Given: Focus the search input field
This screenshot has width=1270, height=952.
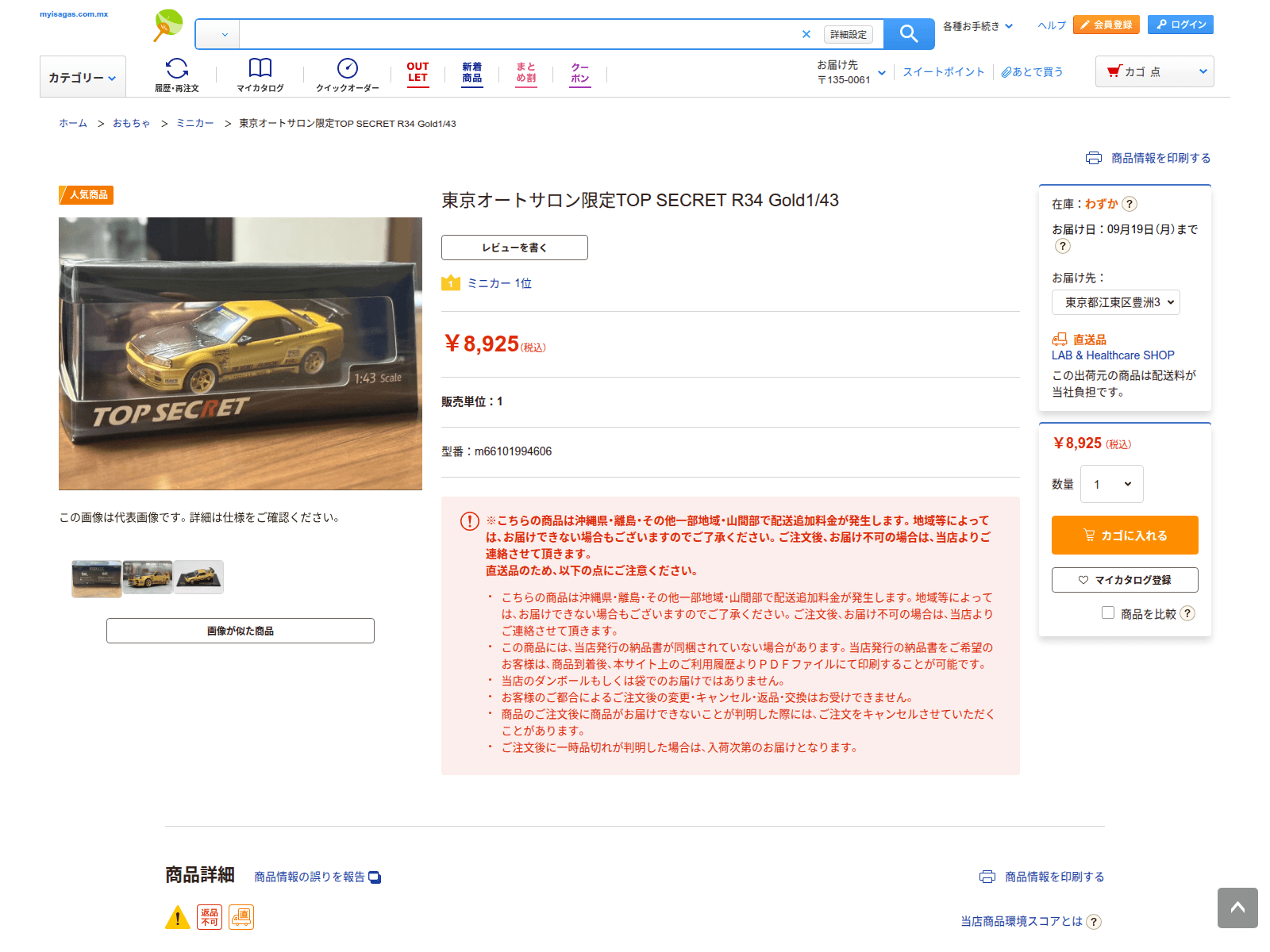Looking at the screenshot, I should pyautogui.click(x=520, y=34).
